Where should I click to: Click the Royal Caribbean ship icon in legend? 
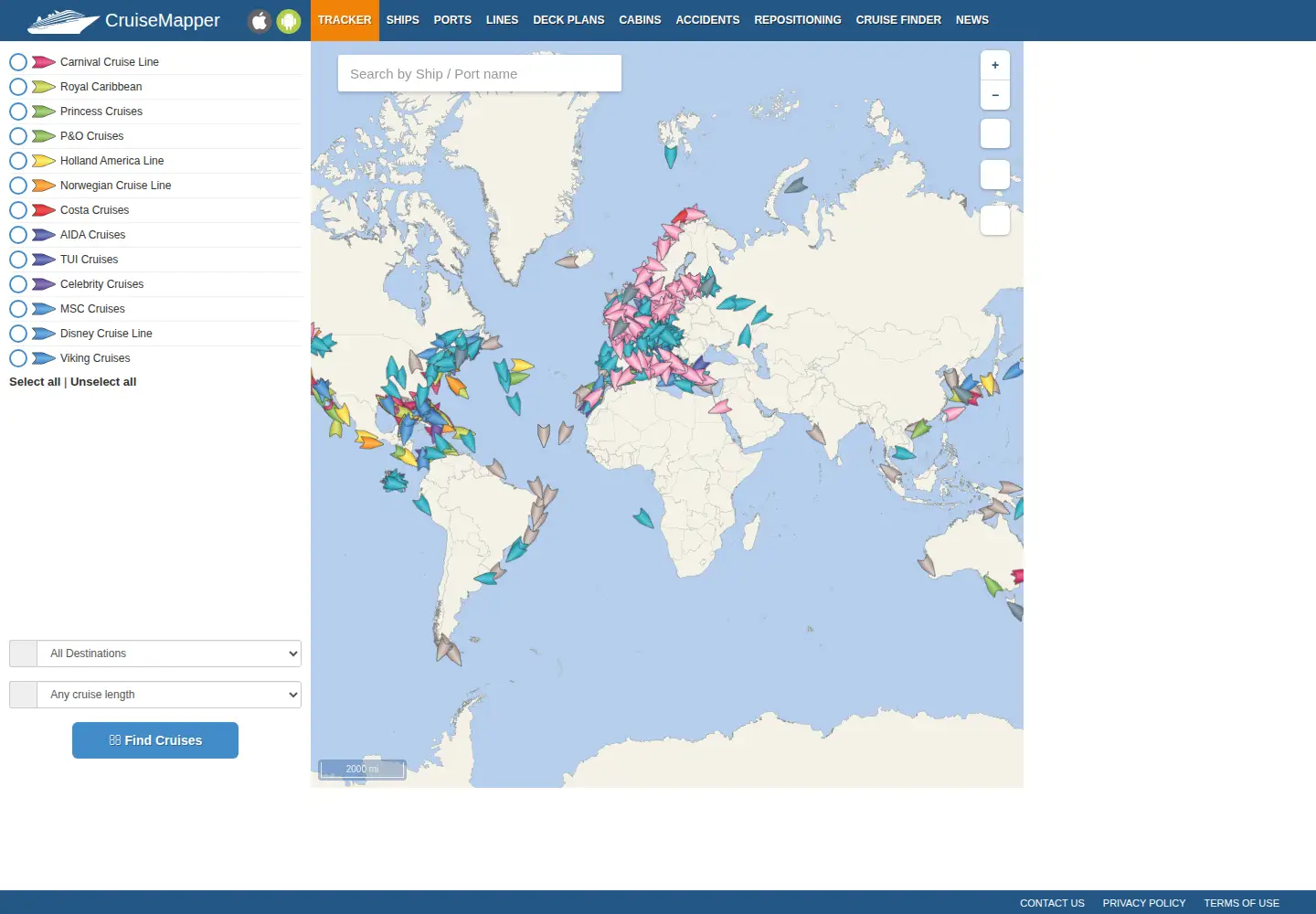tap(44, 87)
